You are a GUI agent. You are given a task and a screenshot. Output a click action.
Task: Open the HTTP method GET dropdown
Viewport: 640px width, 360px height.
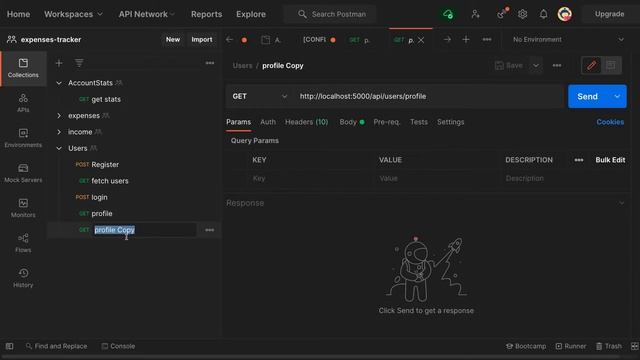click(260, 96)
